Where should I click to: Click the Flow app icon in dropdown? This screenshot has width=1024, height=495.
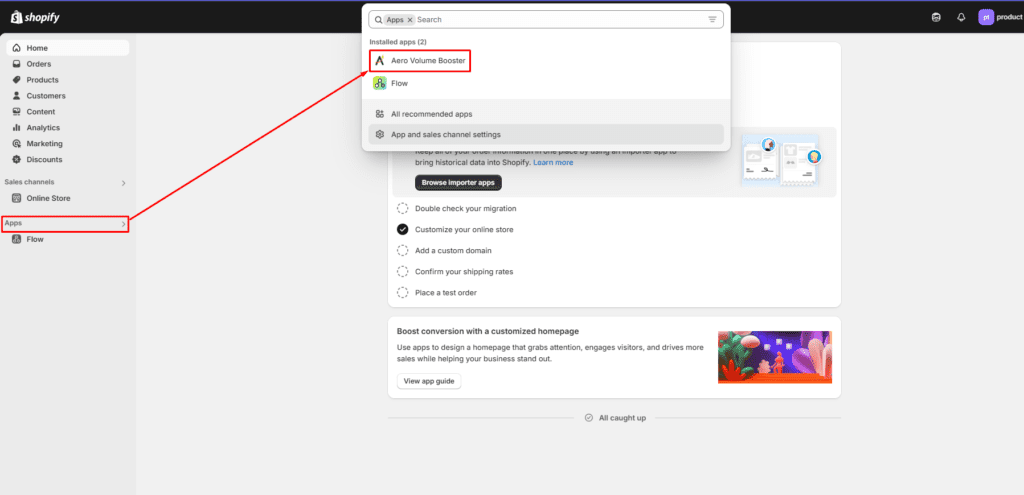380,83
